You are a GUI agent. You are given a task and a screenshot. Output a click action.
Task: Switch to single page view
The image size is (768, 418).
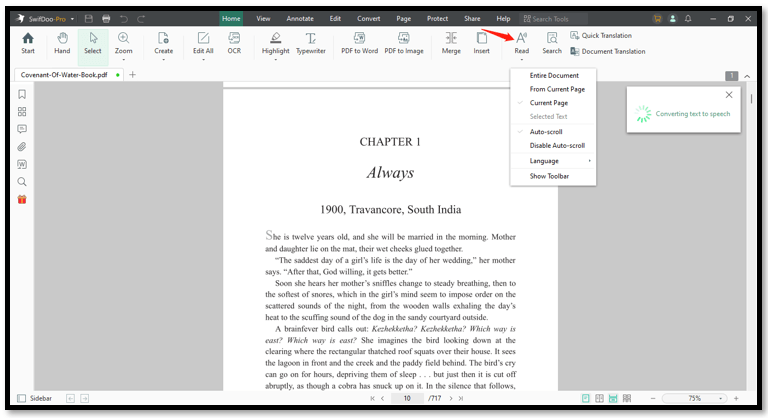[x=585, y=398]
